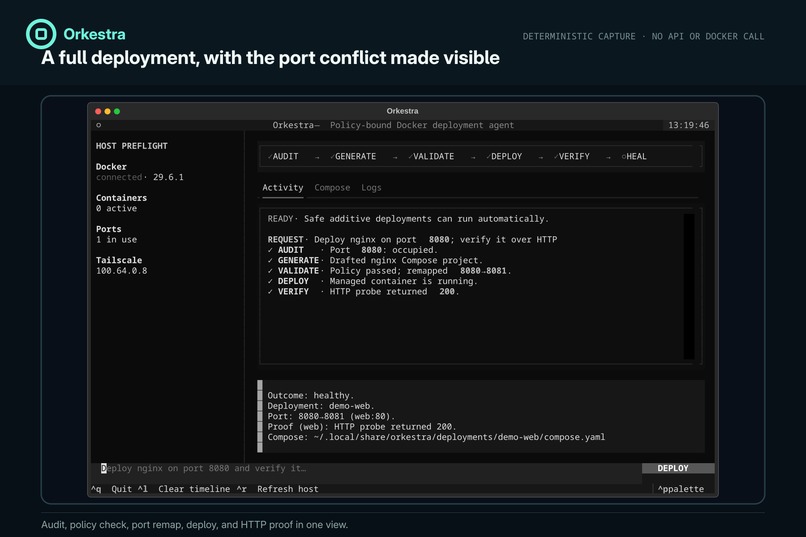
Task: Click the READY status line
Action: (x=408, y=218)
